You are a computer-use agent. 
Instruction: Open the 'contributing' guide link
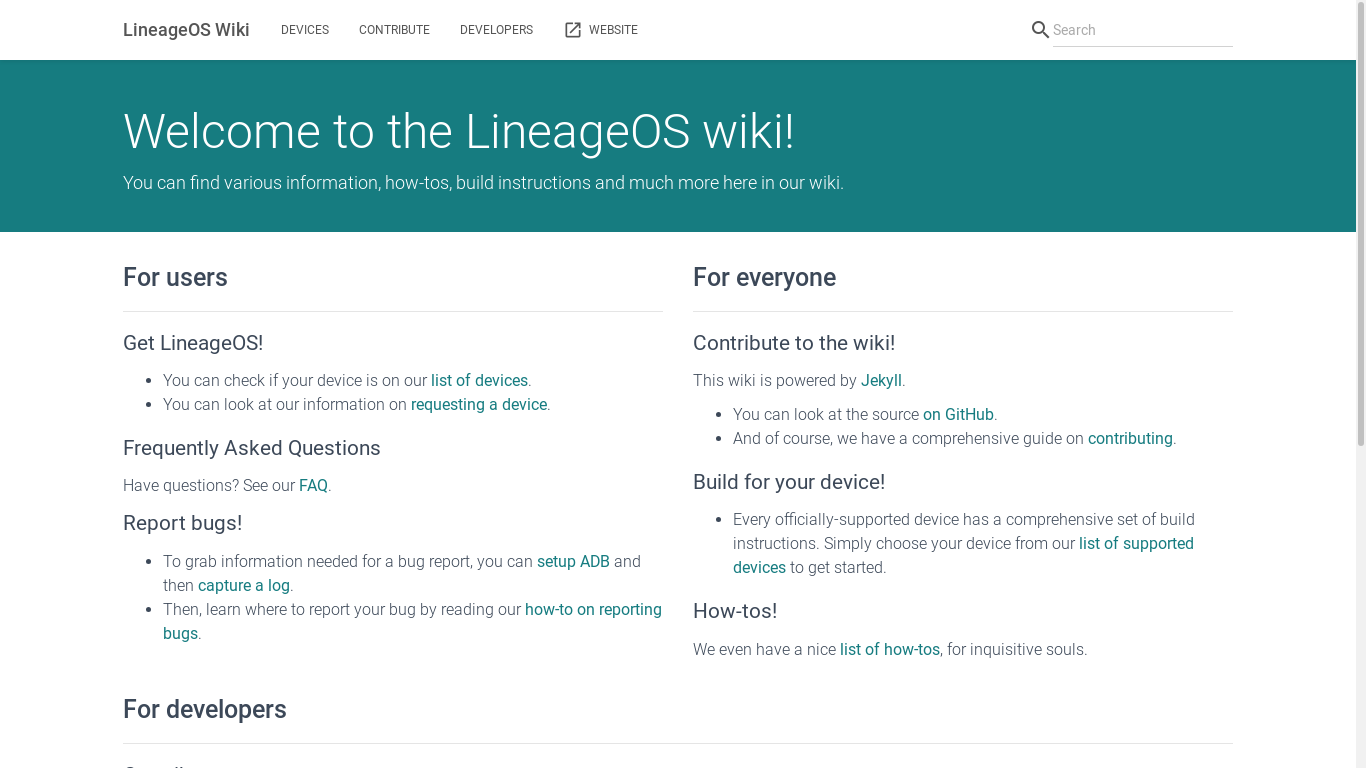coord(1130,439)
